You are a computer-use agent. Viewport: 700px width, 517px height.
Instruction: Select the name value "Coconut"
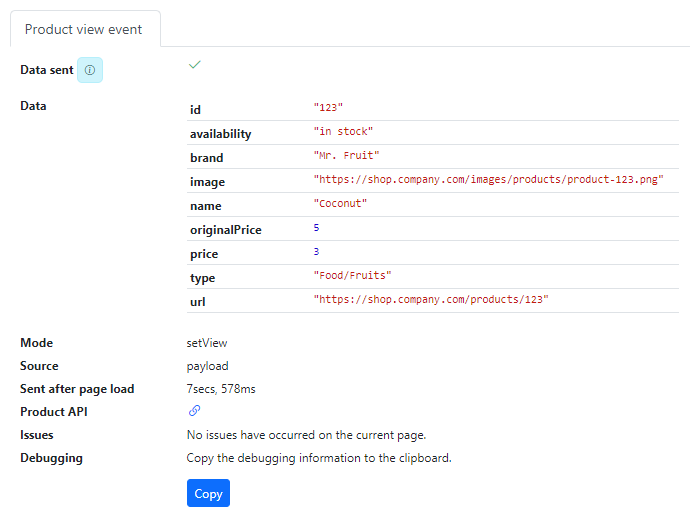(340, 203)
